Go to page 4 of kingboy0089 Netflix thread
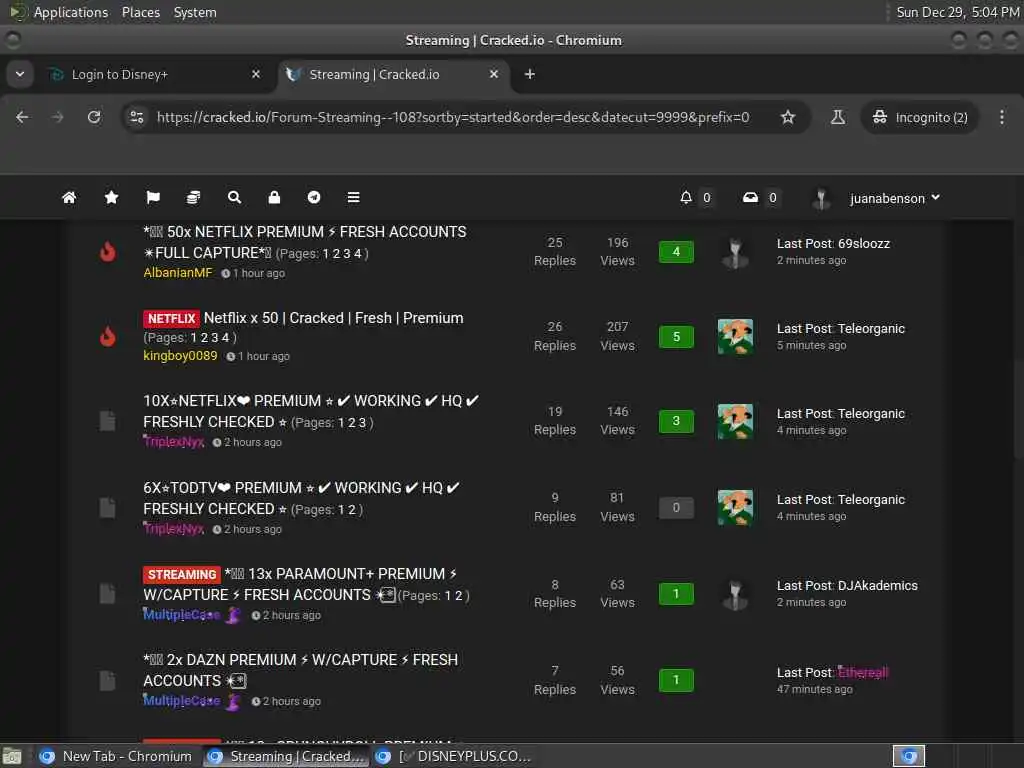Image resolution: width=1024 pixels, height=768 pixels. click(x=225, y=338)
